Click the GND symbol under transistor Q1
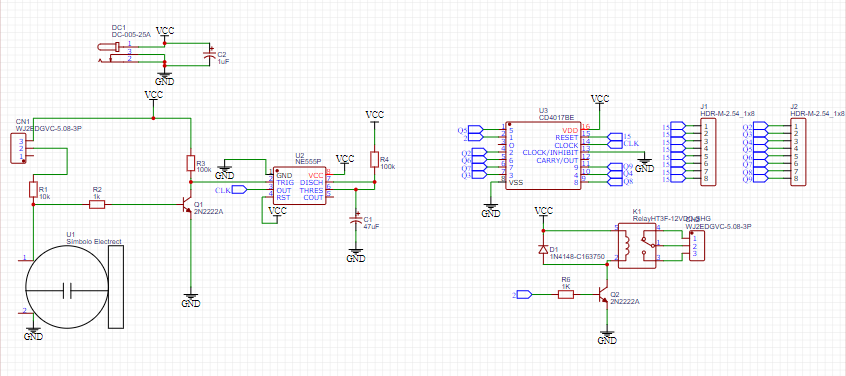 pos(190,300)
